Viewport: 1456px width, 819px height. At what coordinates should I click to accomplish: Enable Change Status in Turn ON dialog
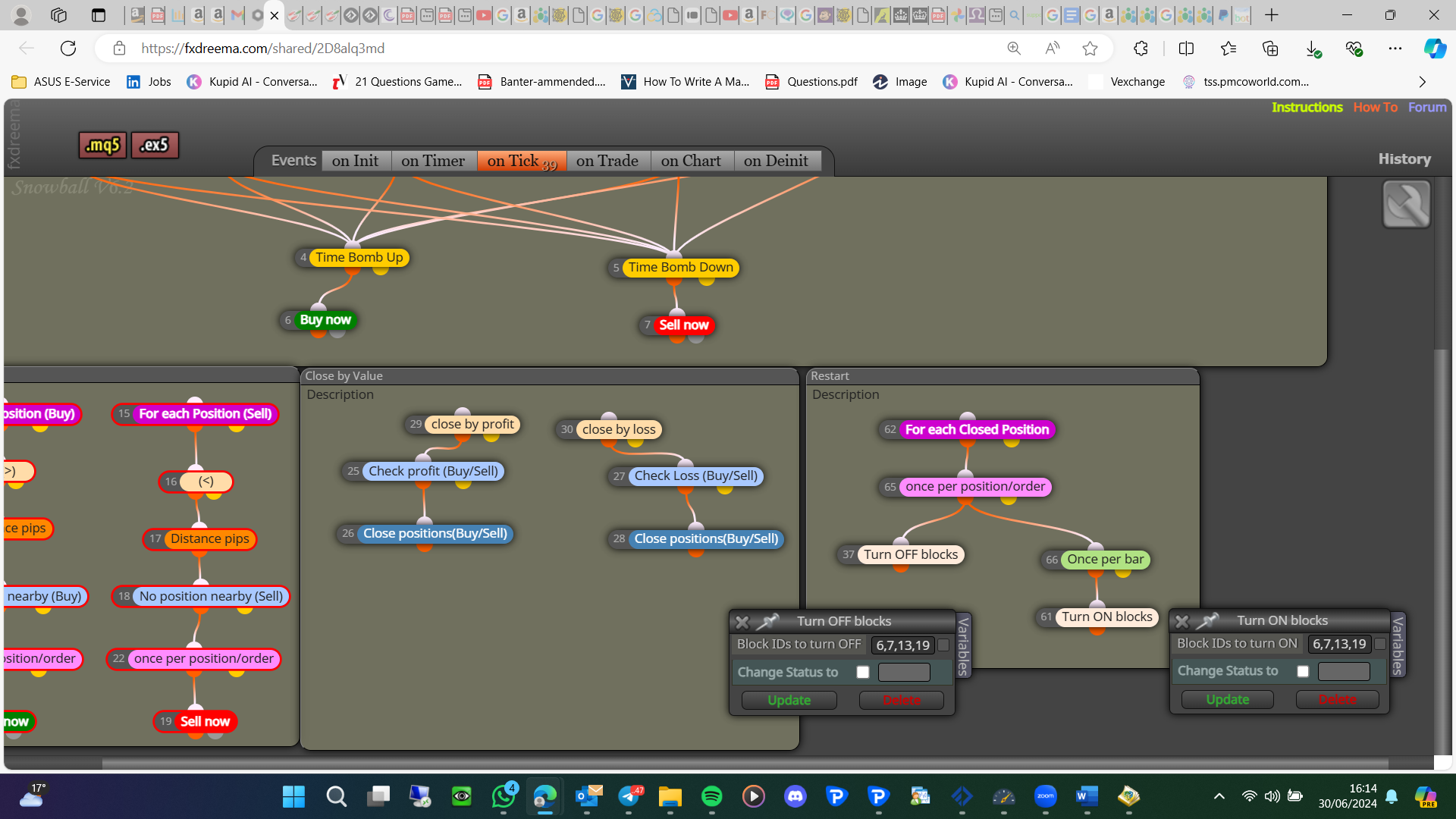click(1303, 671)
